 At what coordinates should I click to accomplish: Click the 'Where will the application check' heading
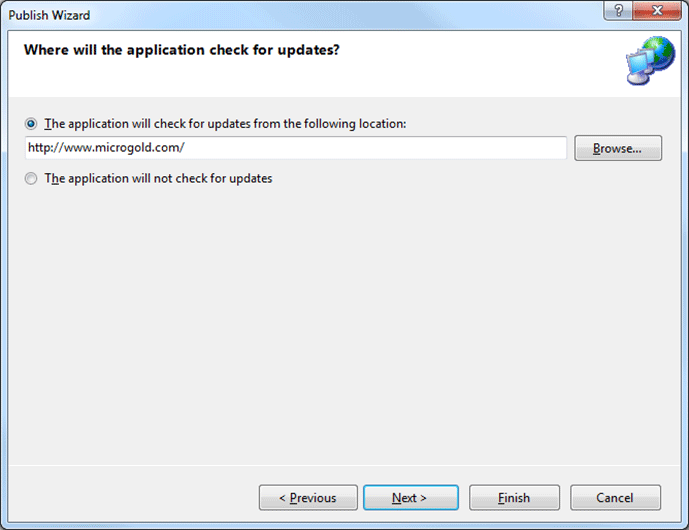point(181,49)
